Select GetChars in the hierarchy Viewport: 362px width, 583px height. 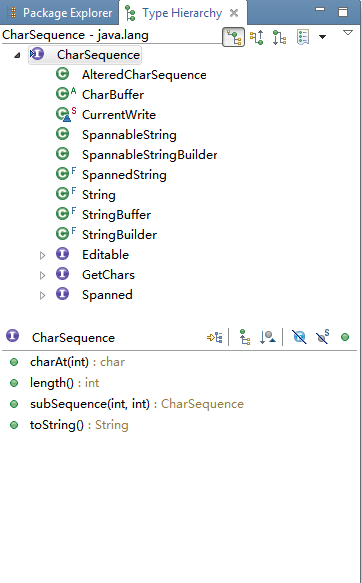coord(108,275)
